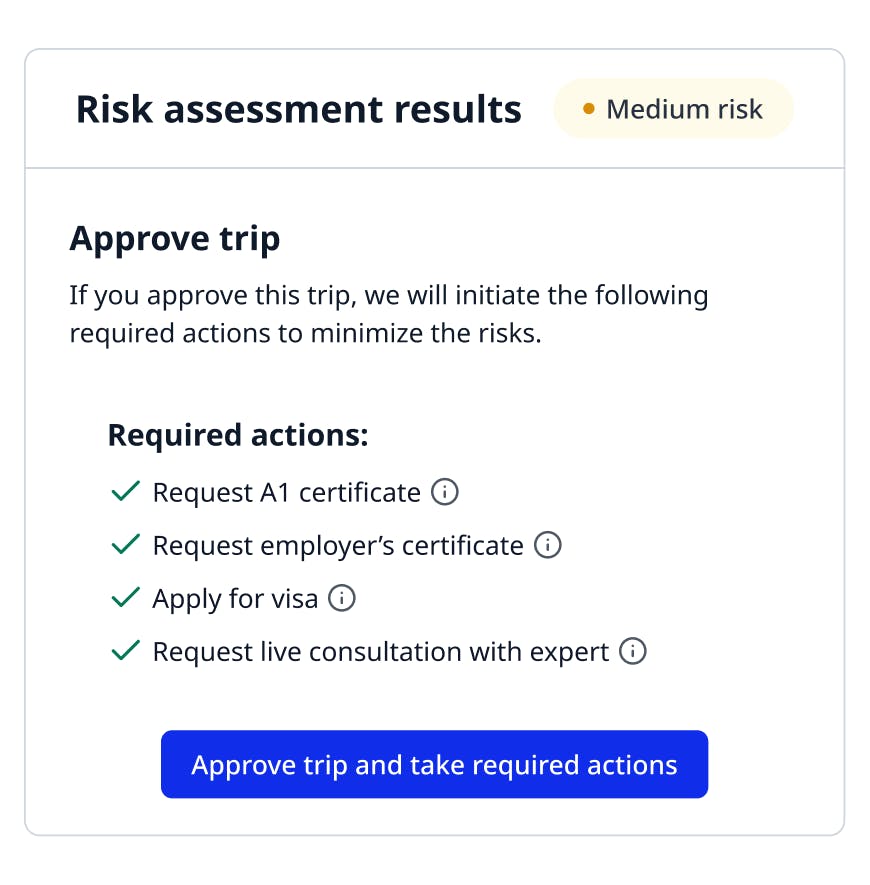
Task: Select Request employer's certificate text
Action: (337, 545)
